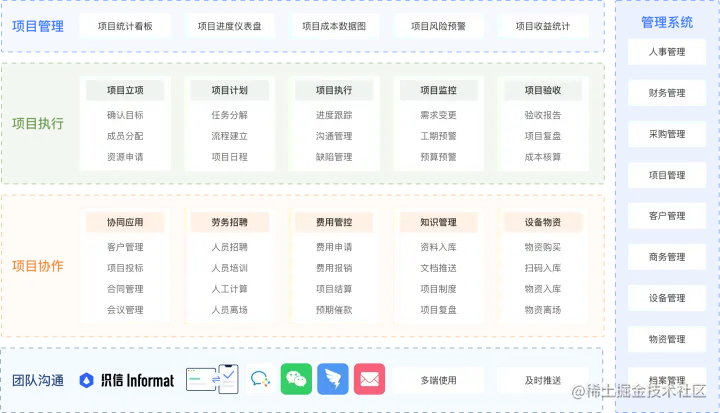Select 物资管理 in the 管理系统 panel

point(667,339)
